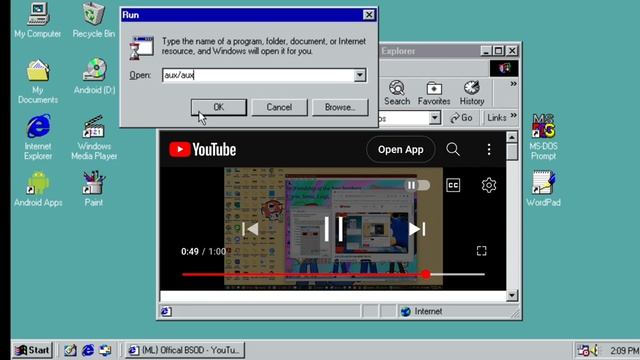Select the Paint shortcut icon
The height and width of the screenshot is (360, 640).
[x=93, y=188]
